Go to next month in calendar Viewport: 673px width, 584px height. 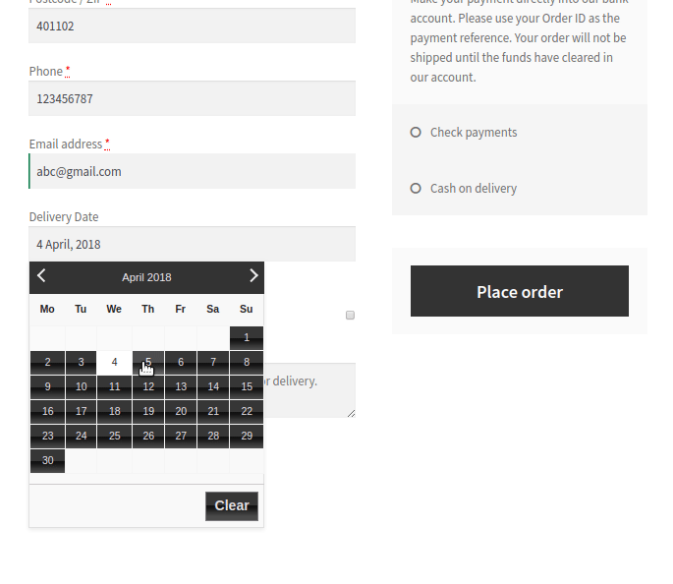[x=254, y=275]
